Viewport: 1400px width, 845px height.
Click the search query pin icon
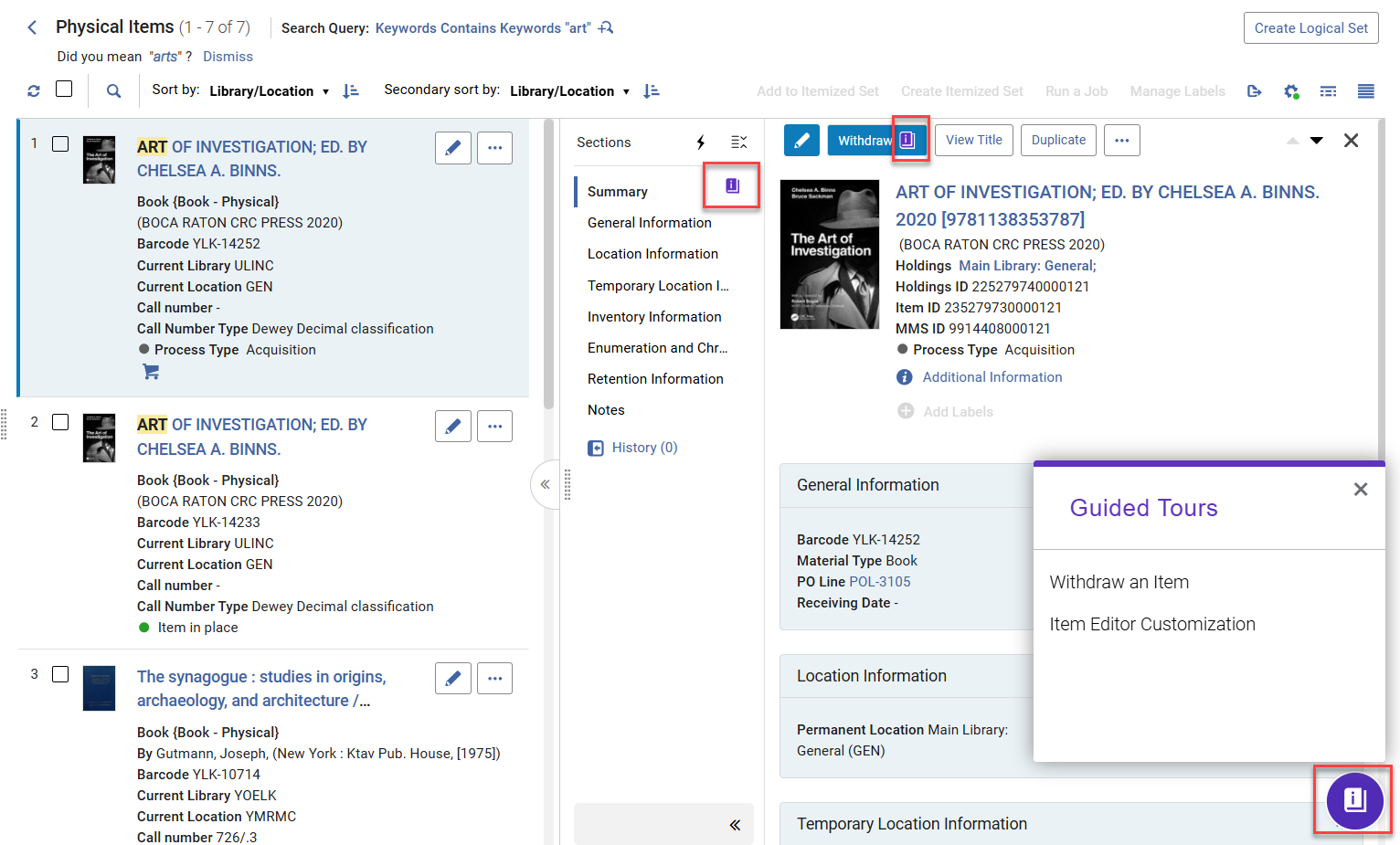coord(606,28)
